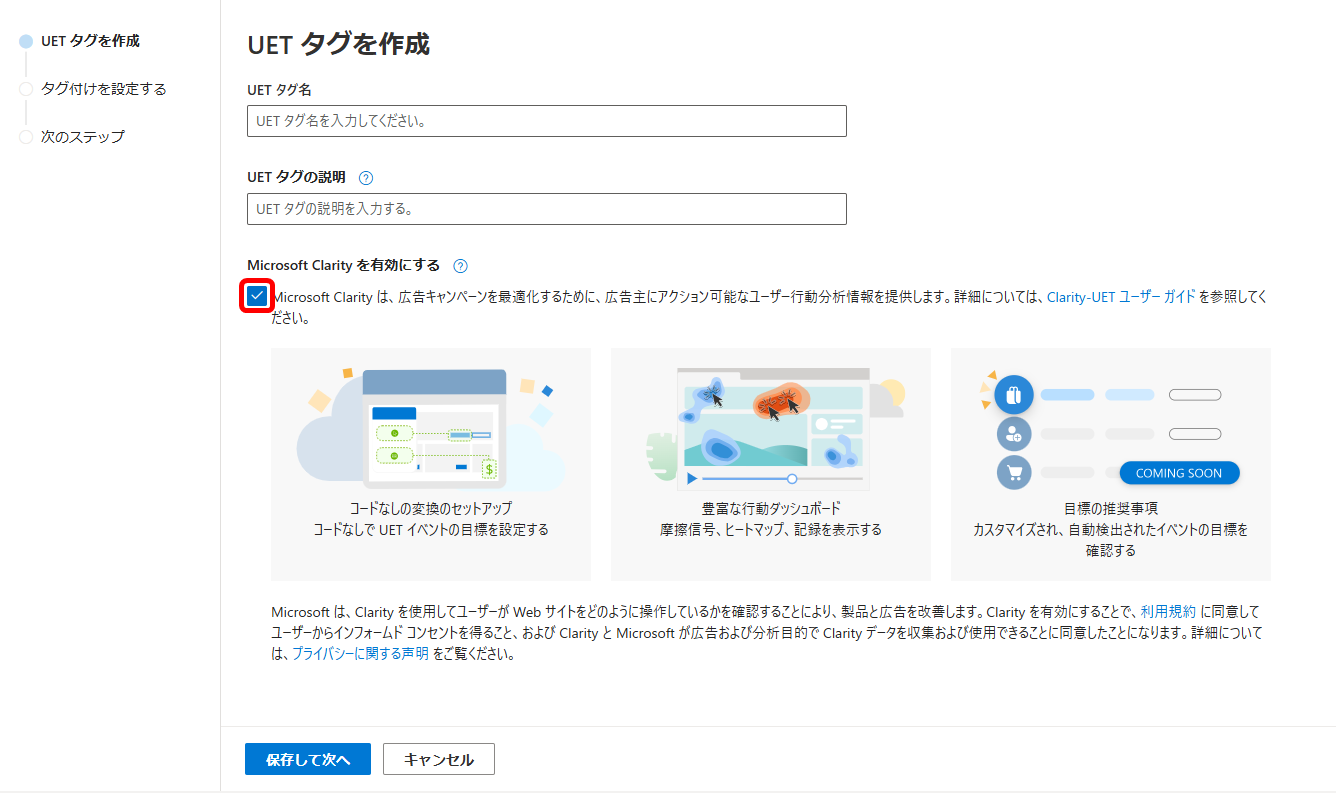Open help icon beside Microsoft Clarity を有効にする

pyautogui.click(x=460, y=266)
